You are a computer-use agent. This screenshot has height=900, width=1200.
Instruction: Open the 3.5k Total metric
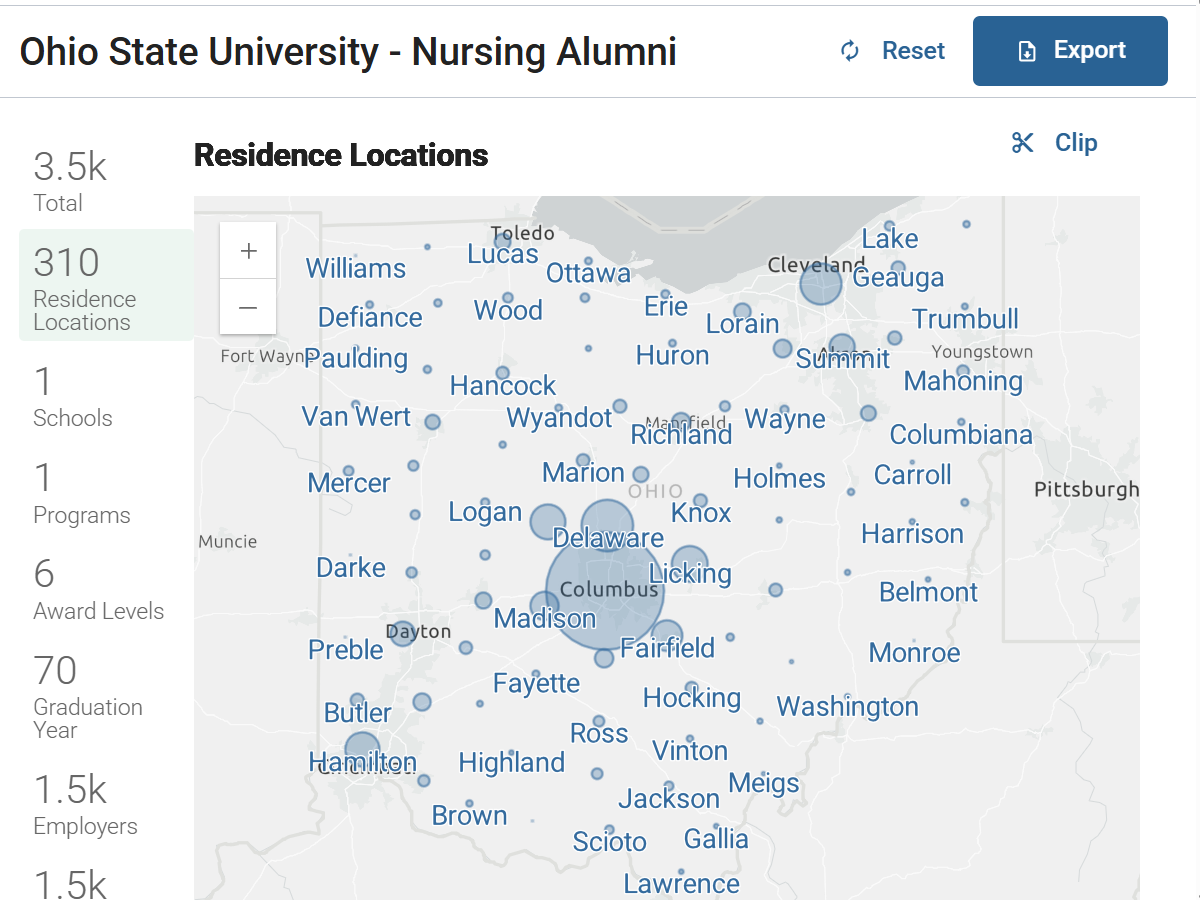click(x=71, y=182)
